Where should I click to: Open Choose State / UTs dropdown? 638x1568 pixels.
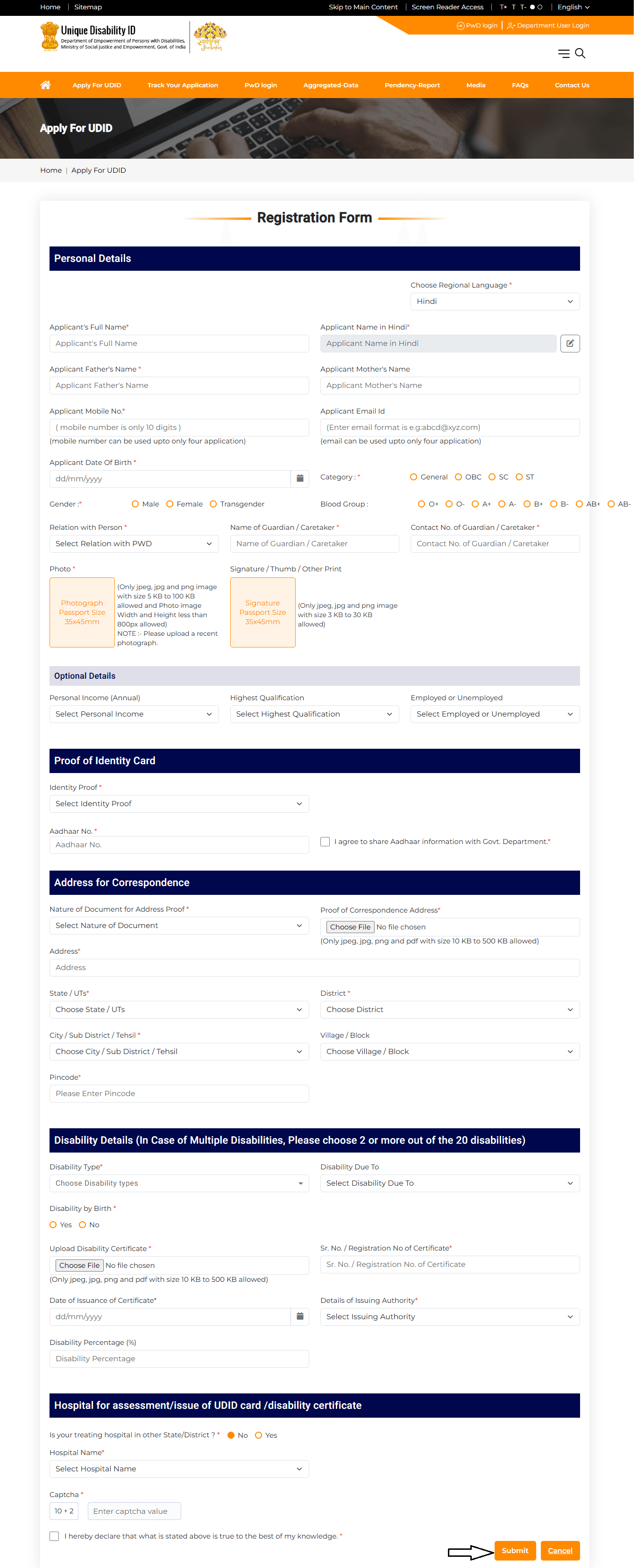click(x=179, y=1009)
